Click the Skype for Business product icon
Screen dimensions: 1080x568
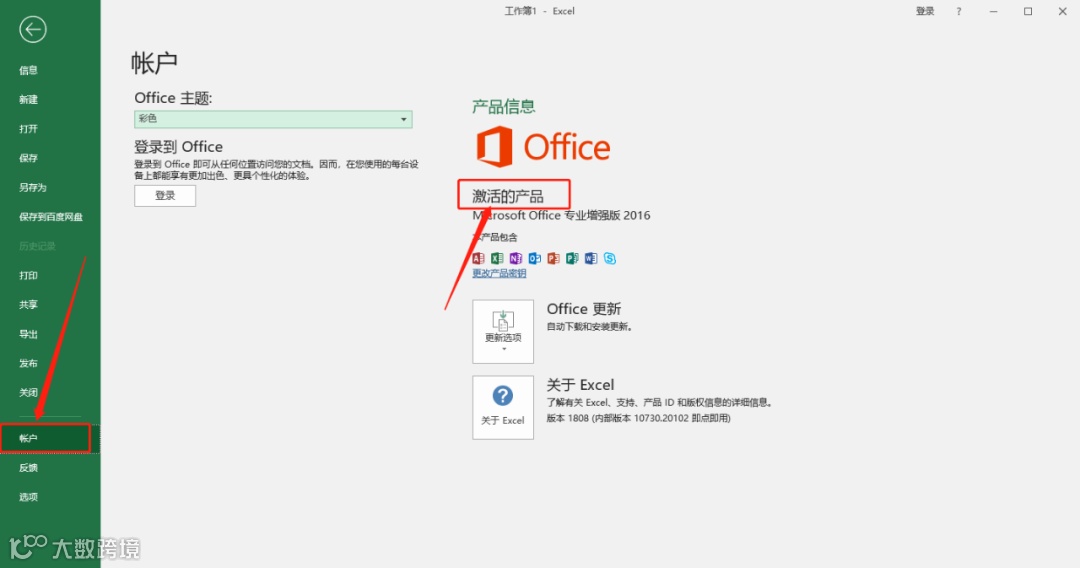click(x=610, y=258)
